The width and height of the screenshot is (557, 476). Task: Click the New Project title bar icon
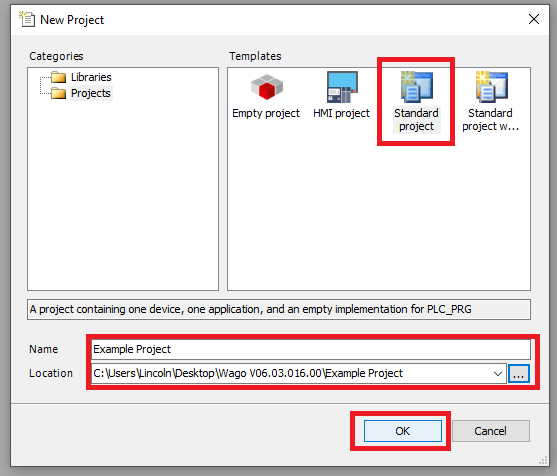pos(27,19)
